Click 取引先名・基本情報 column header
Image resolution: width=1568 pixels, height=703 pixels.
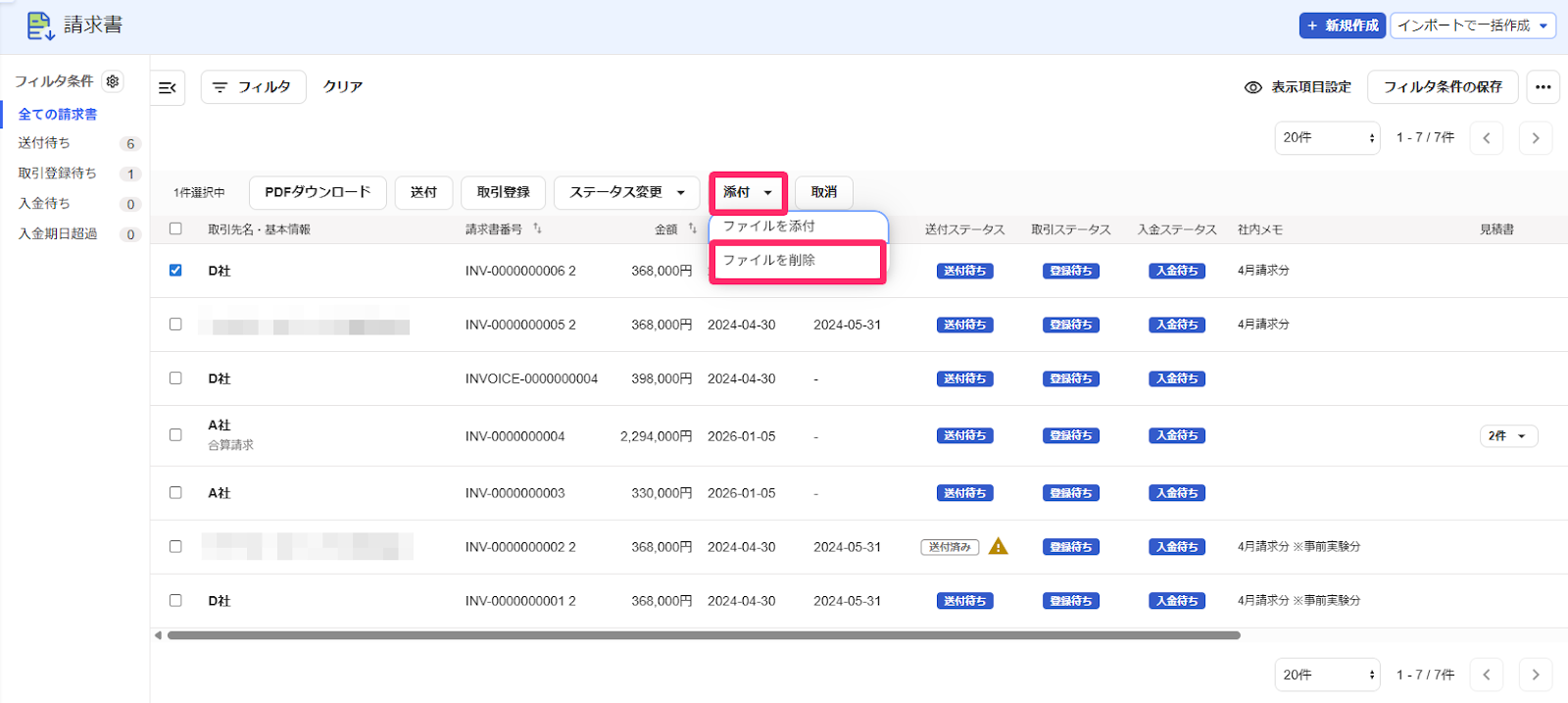pos(259,229)
